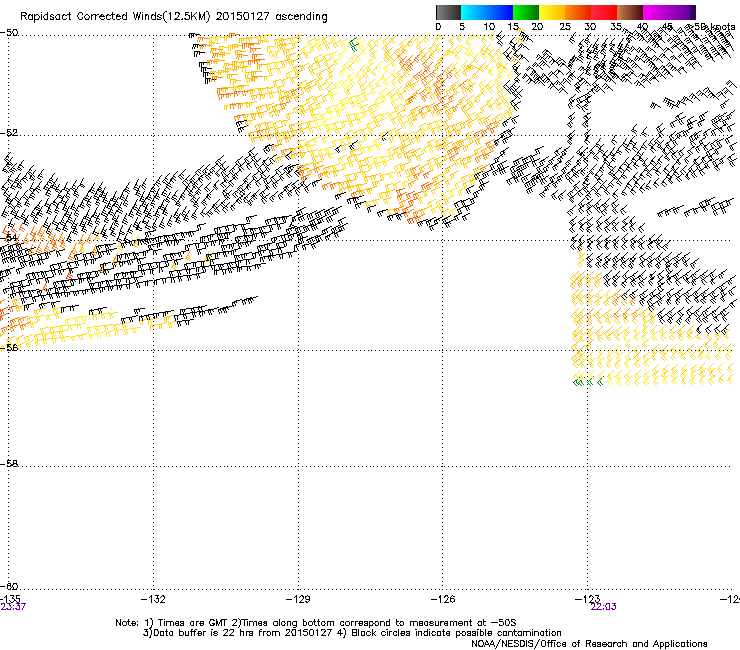Click the 'Data buffer is 22 hrs' note line
This screenshot has height=650, width=740.
tap(352, 633)
